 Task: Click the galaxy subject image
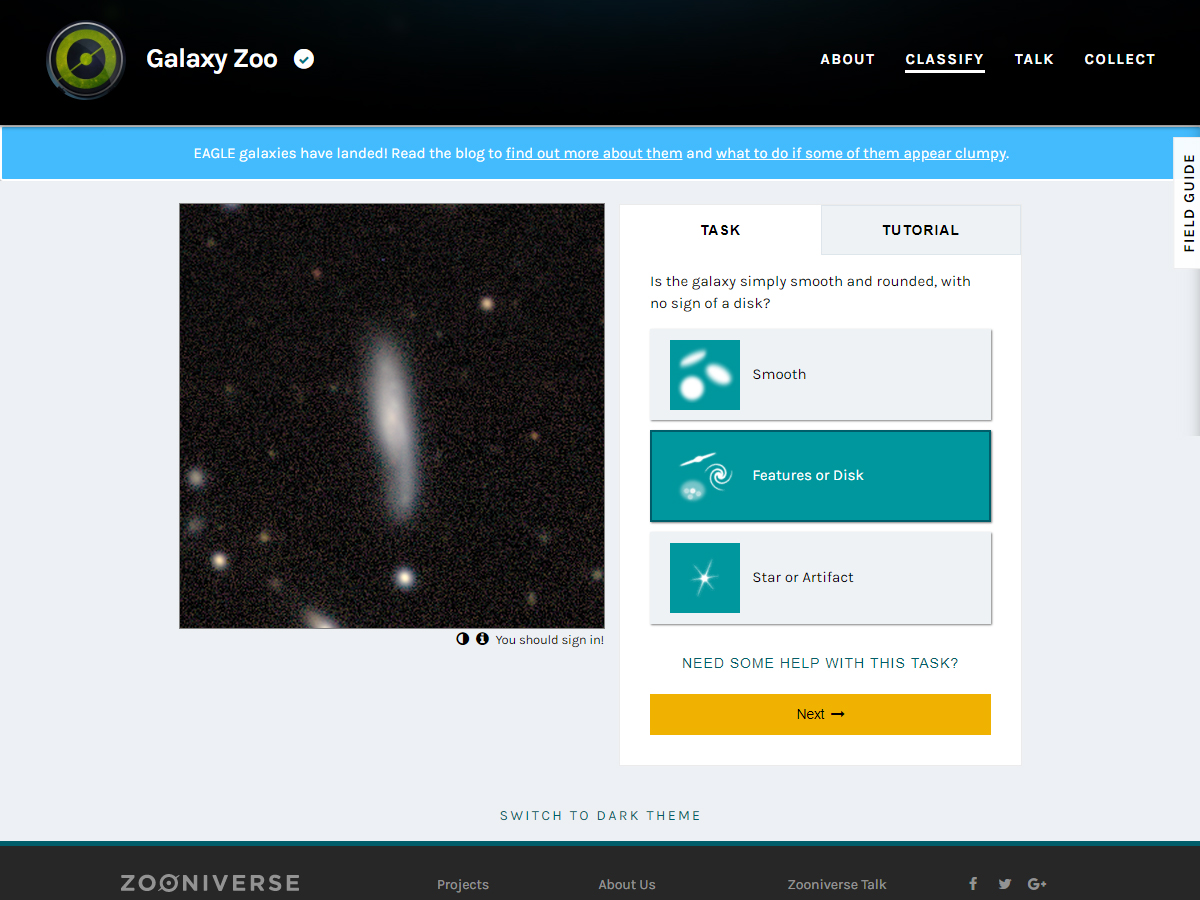tap(392, 416)
